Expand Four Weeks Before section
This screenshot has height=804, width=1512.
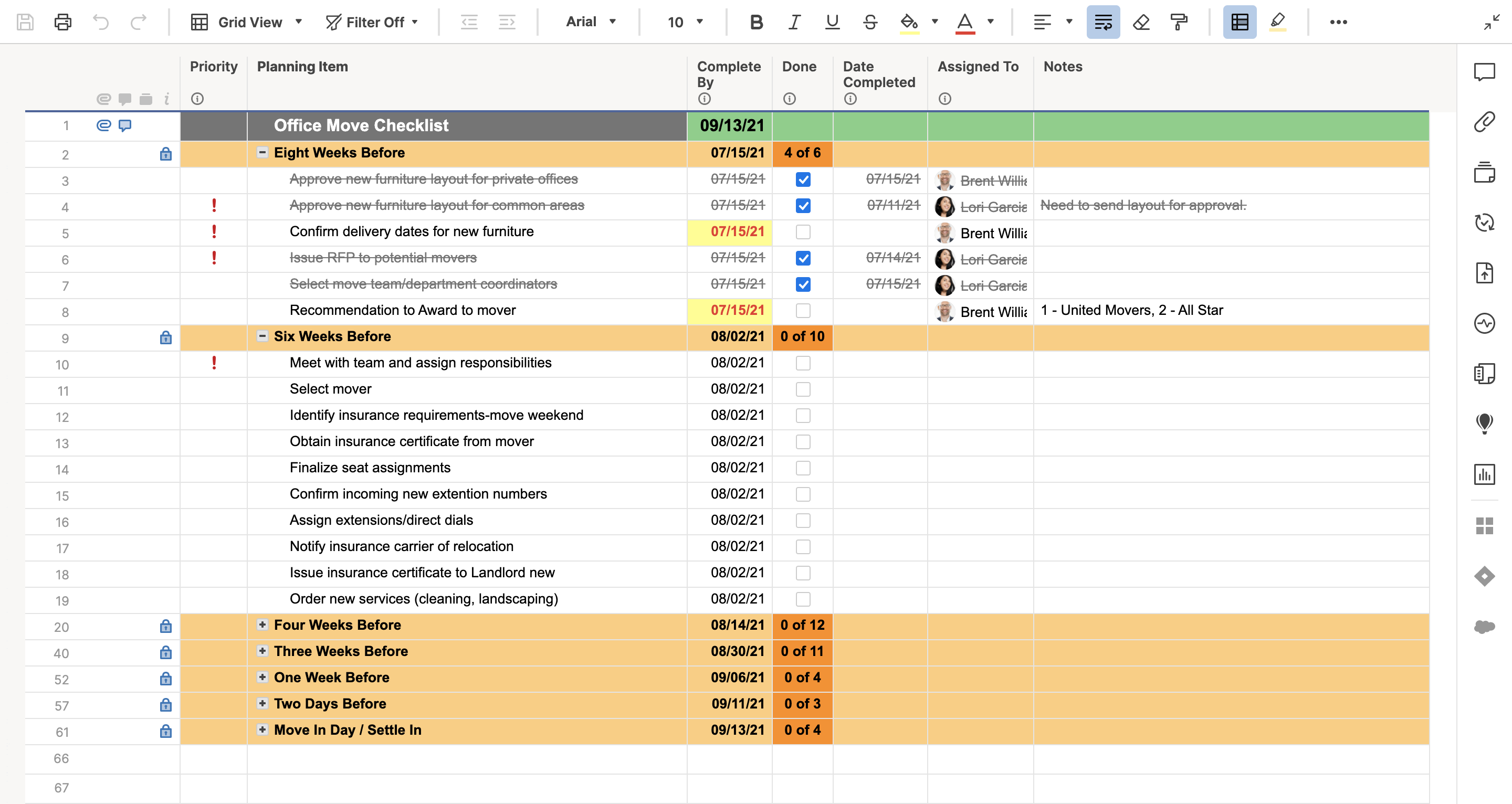(262, 625)
